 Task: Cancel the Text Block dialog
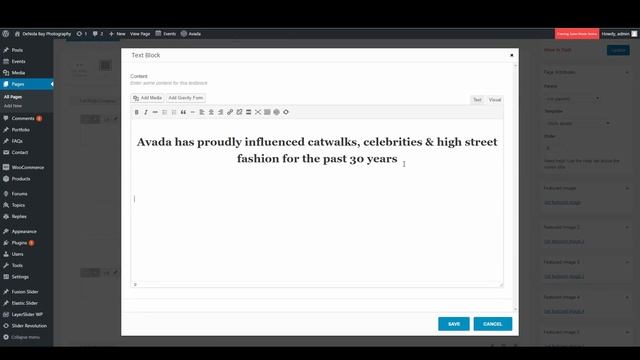493,324
